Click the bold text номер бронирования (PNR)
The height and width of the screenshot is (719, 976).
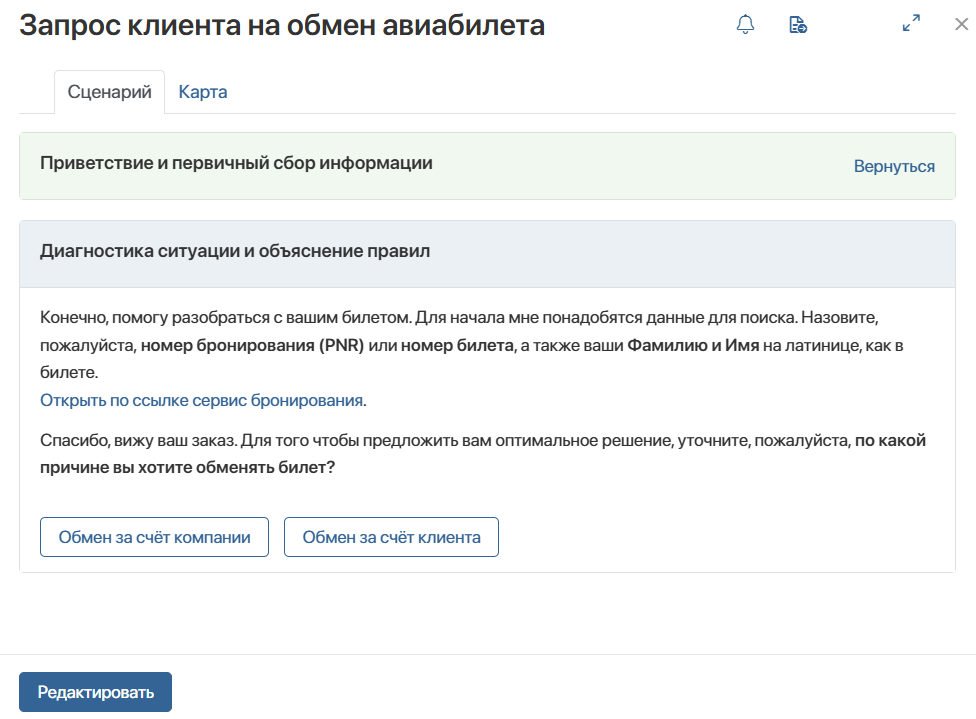coord(252,345)
